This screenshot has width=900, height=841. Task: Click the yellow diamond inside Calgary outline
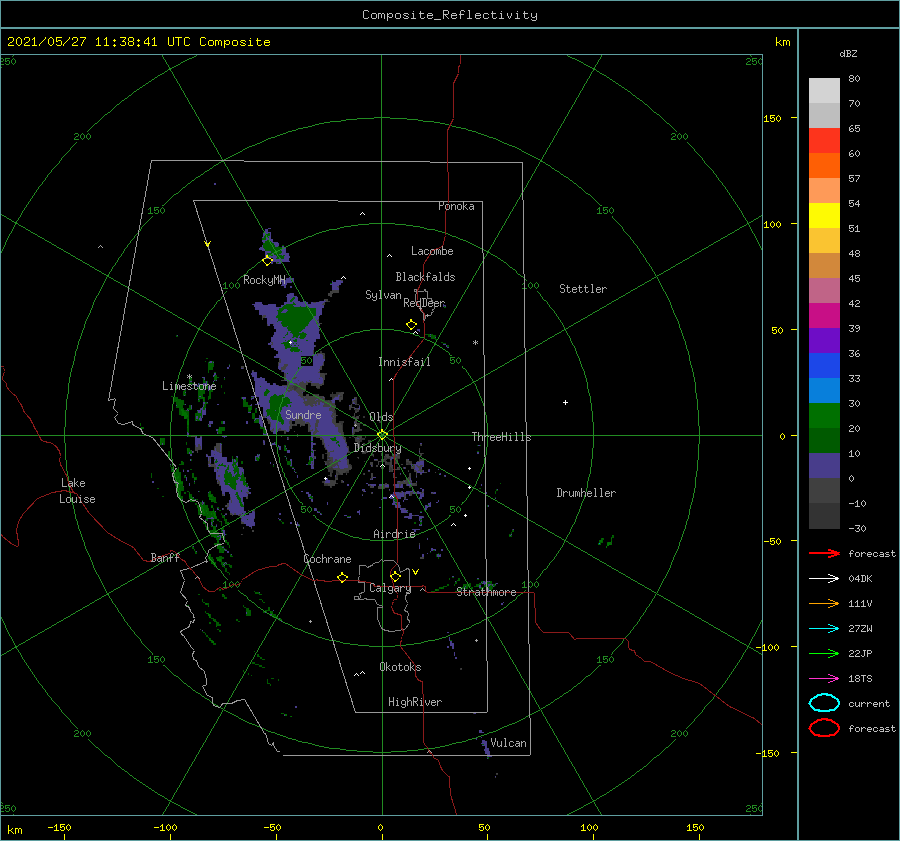click(x=395, y=576)
